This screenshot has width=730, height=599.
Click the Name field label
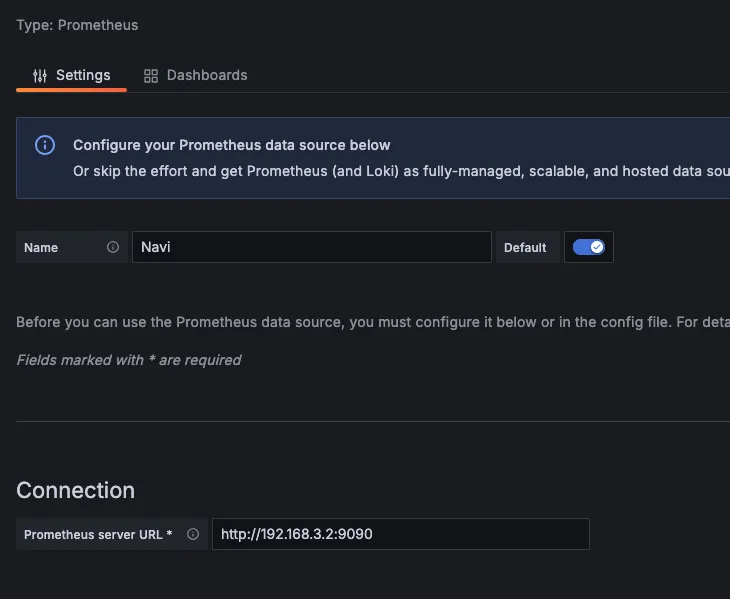click(41, 248)
